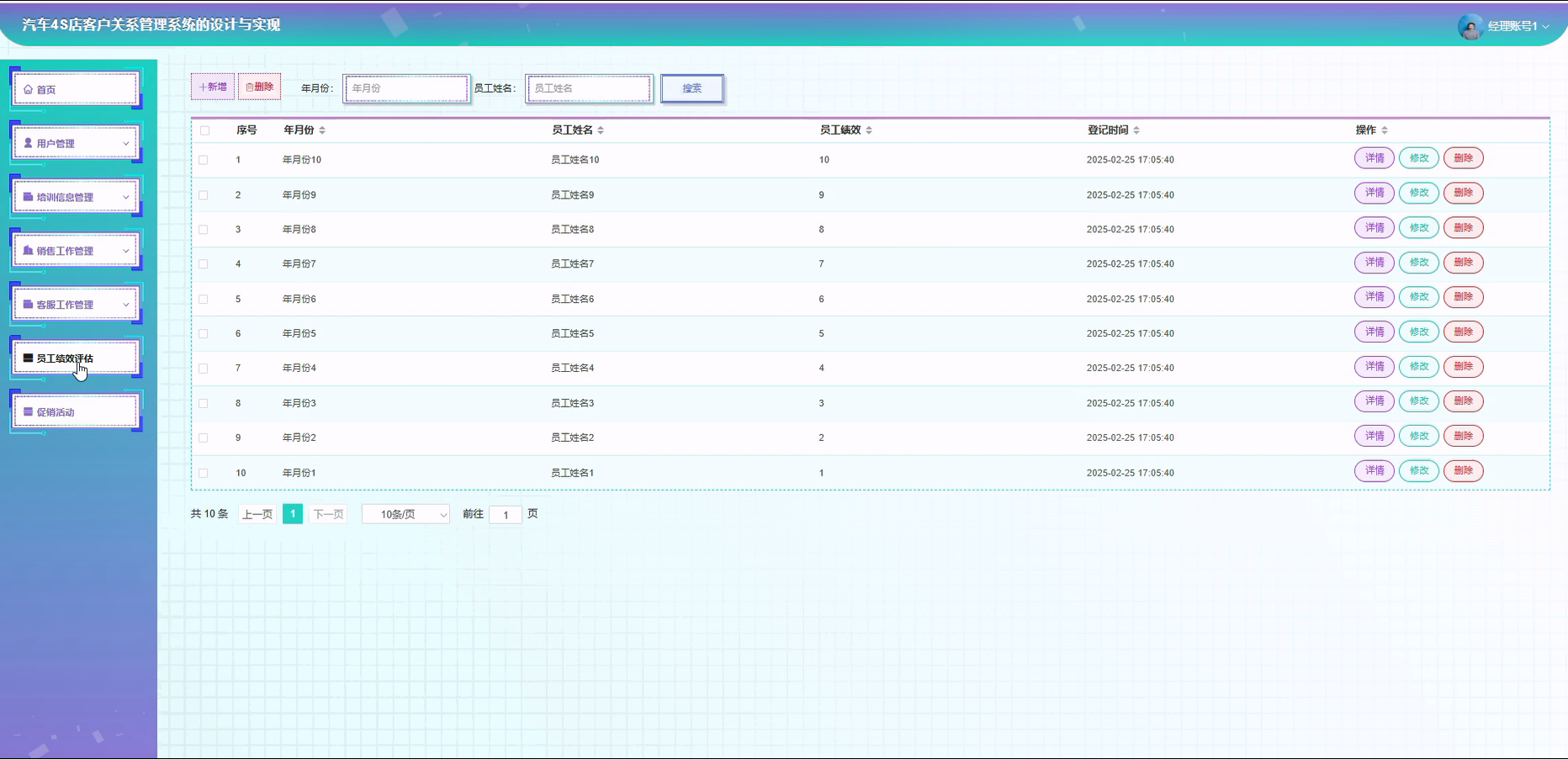Image resolution: width=1568 pixels, height=759 pixels.
Task: Check the row for 员工姓名10
Action: tap(204, 160)
